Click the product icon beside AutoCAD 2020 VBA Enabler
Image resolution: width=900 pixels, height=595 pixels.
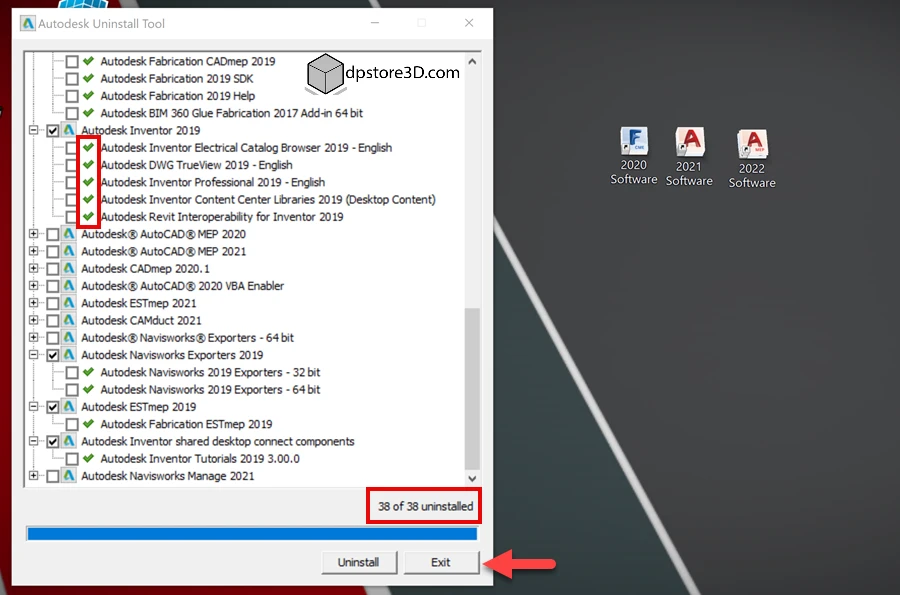[x=69, y=286]
